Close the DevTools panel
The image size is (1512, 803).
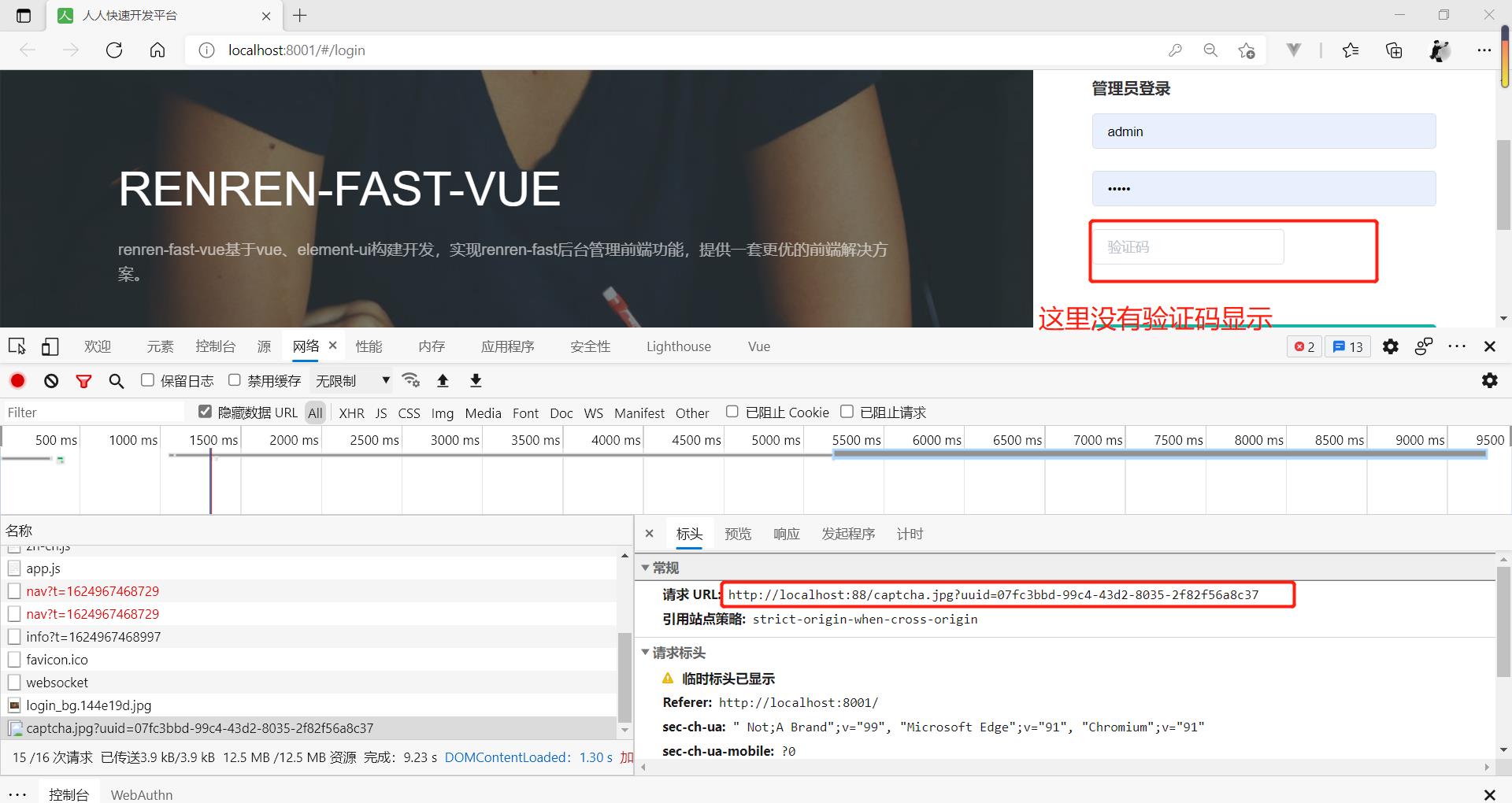[1489, 346]
